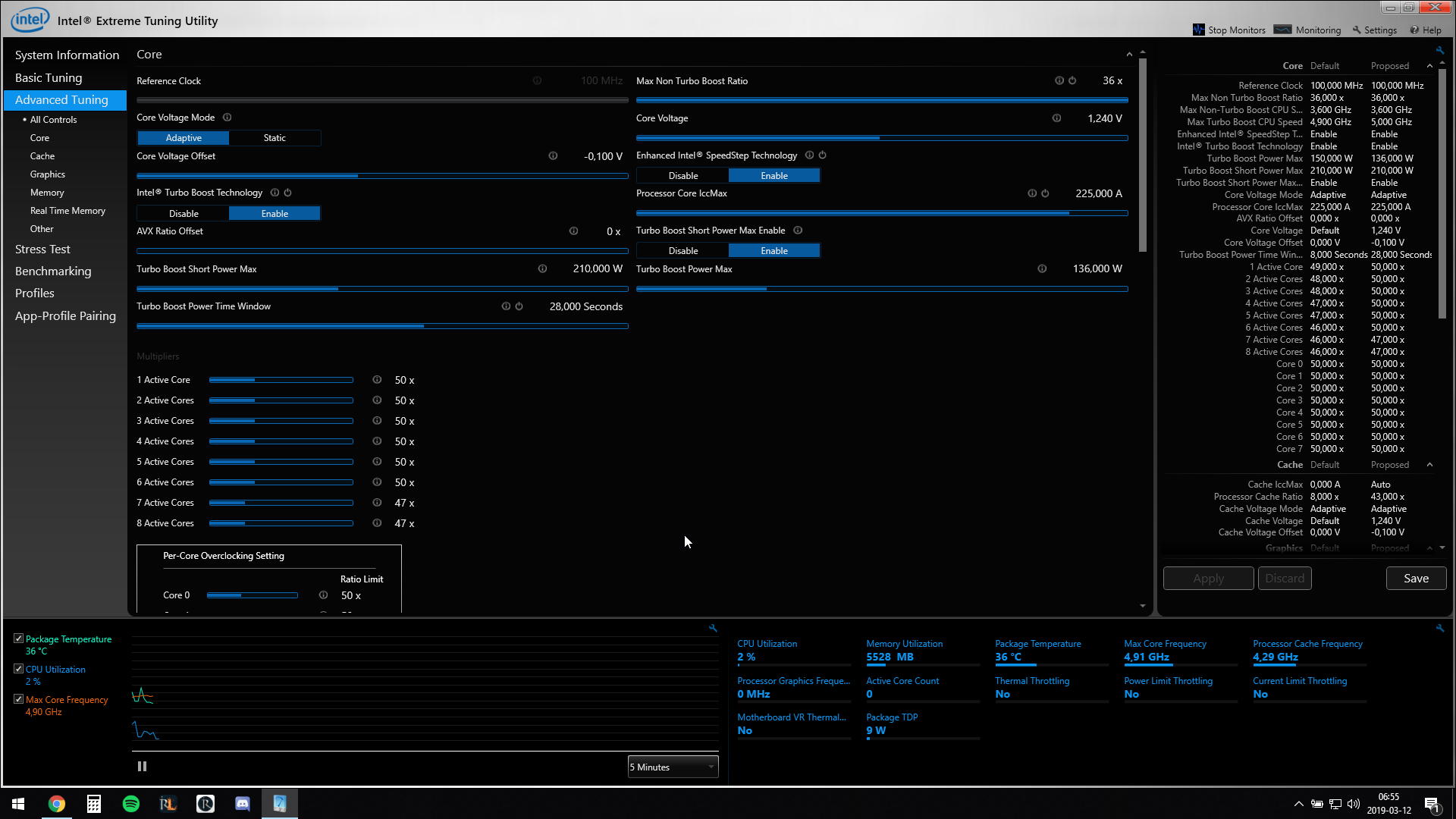Set Core Voltage Mode to Static
The width and height of the screenshot is (1456, 819).
[275, 138]
